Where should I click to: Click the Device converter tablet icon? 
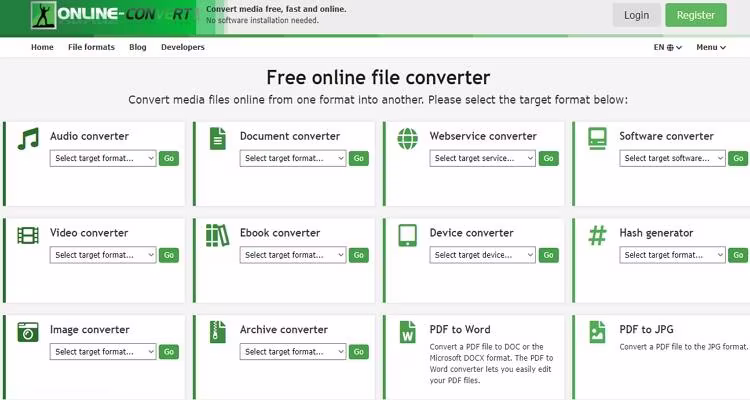tap(408, 235)
